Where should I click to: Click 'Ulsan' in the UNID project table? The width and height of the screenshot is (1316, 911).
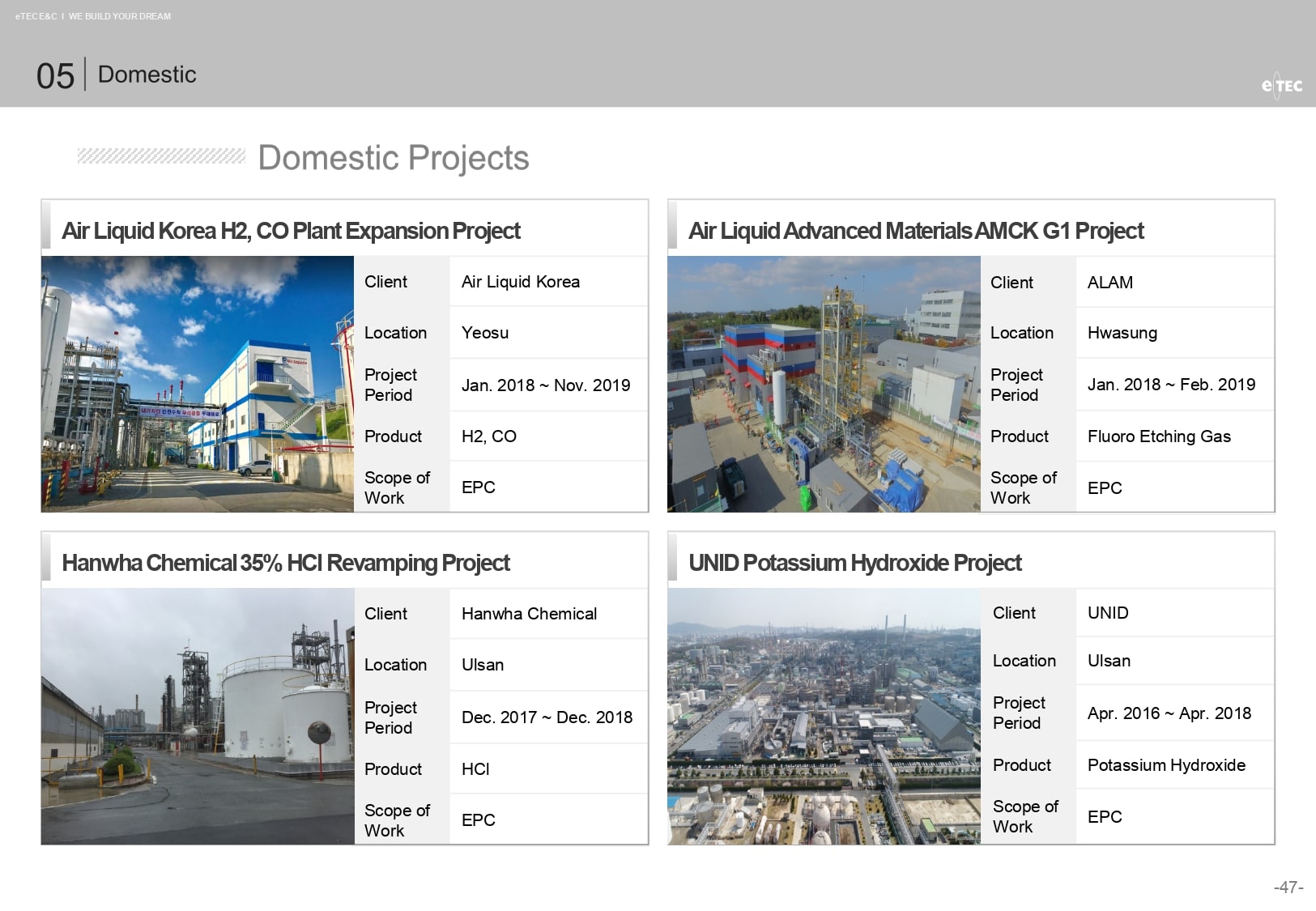pyautogui.click(x=1109, y=661)
